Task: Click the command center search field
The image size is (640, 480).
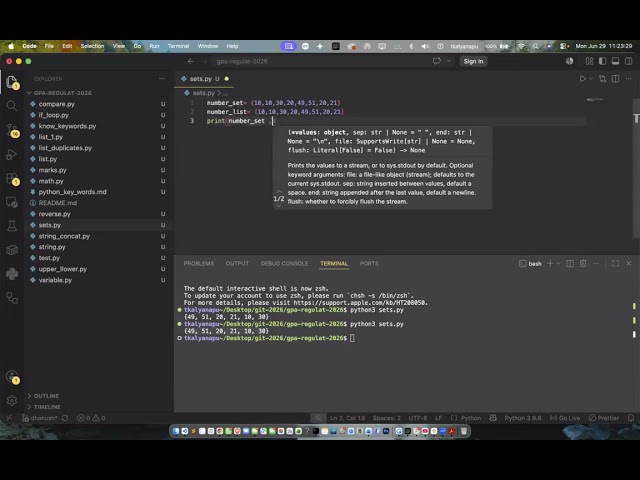Action: 319,61
